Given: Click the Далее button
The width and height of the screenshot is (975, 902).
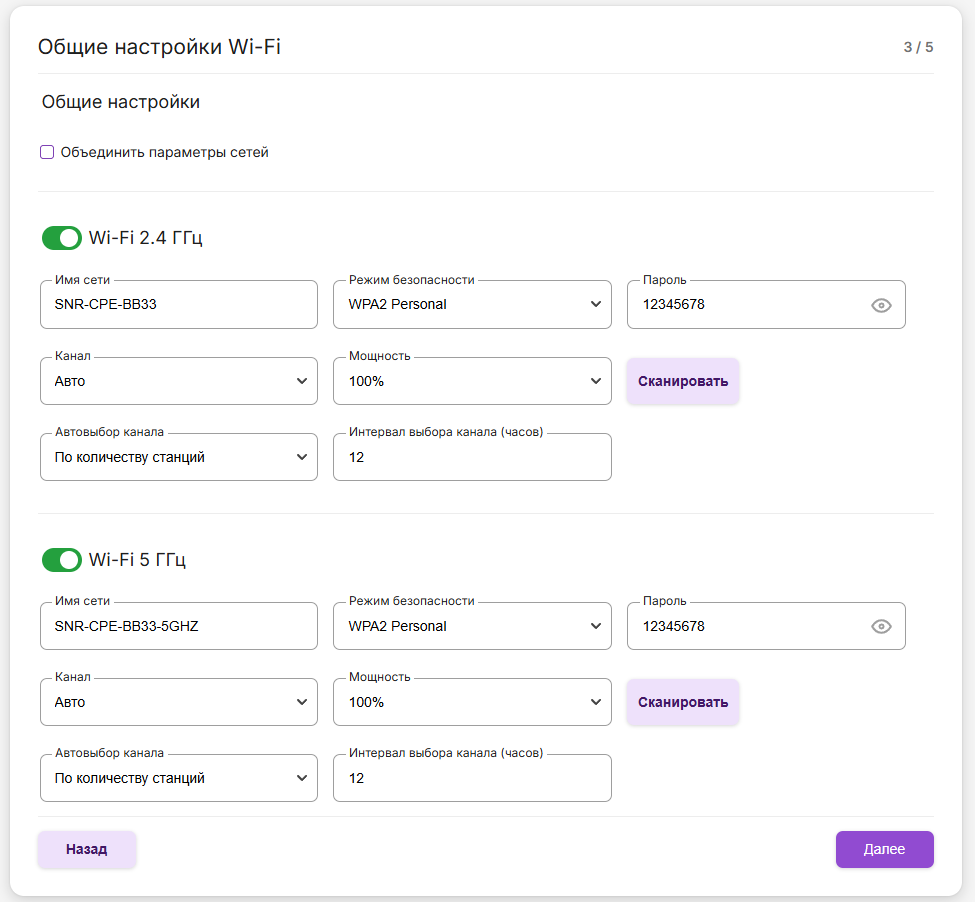Looking at the screenshot, I should tap(884, 849).
